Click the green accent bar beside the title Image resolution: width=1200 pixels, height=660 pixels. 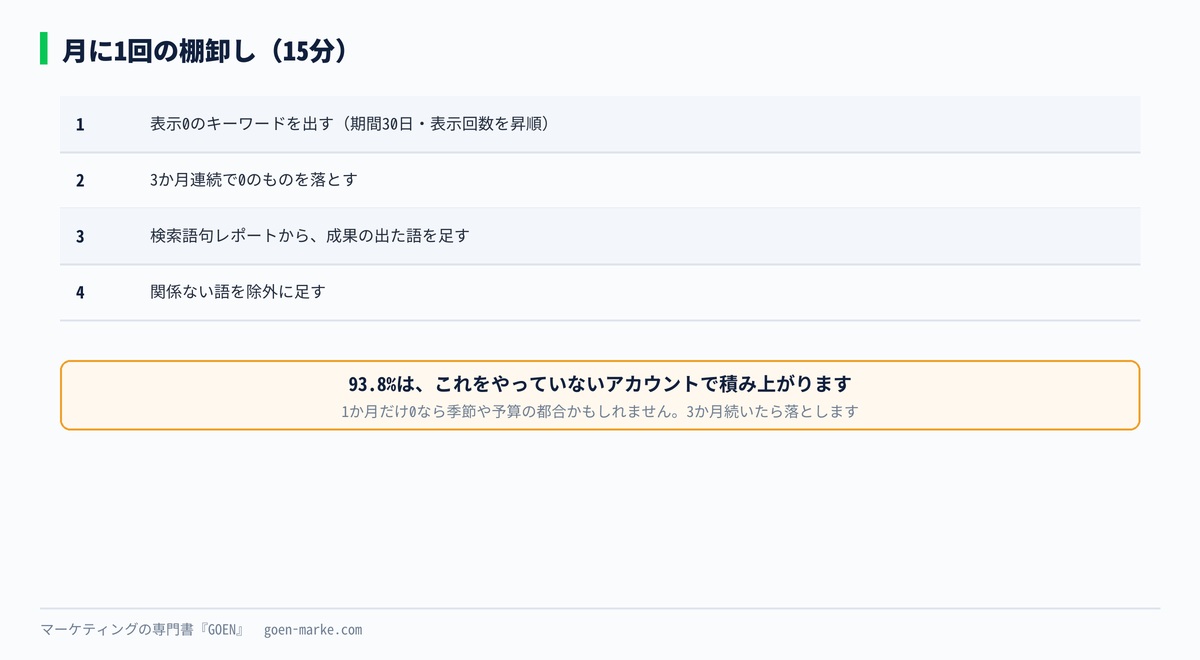coord(44,49)
